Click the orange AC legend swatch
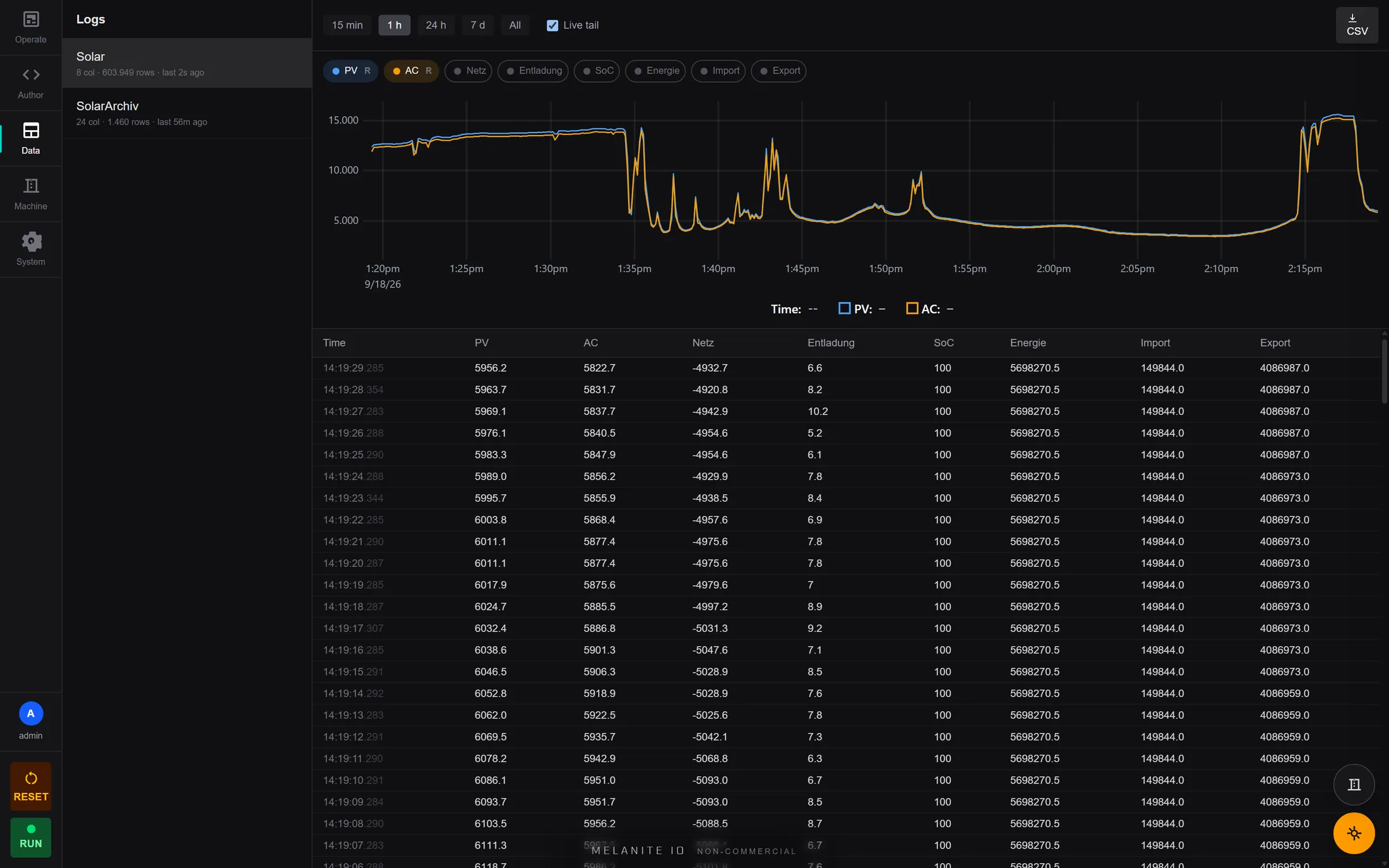Image resolution: width=1389 pixels, height=868 pixels. (x=912, y=308)
